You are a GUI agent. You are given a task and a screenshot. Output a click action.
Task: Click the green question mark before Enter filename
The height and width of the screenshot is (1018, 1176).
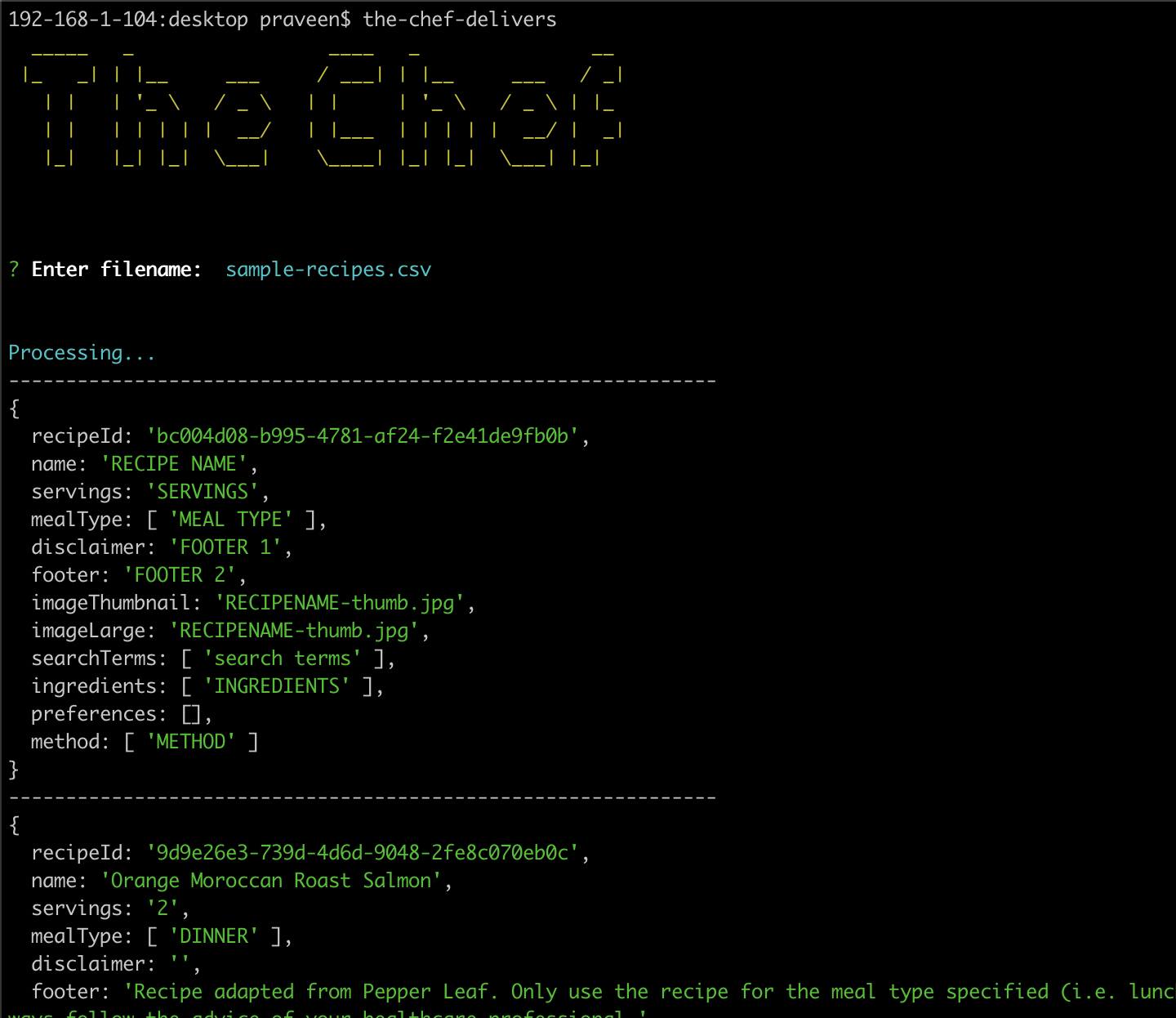[14, 270]
